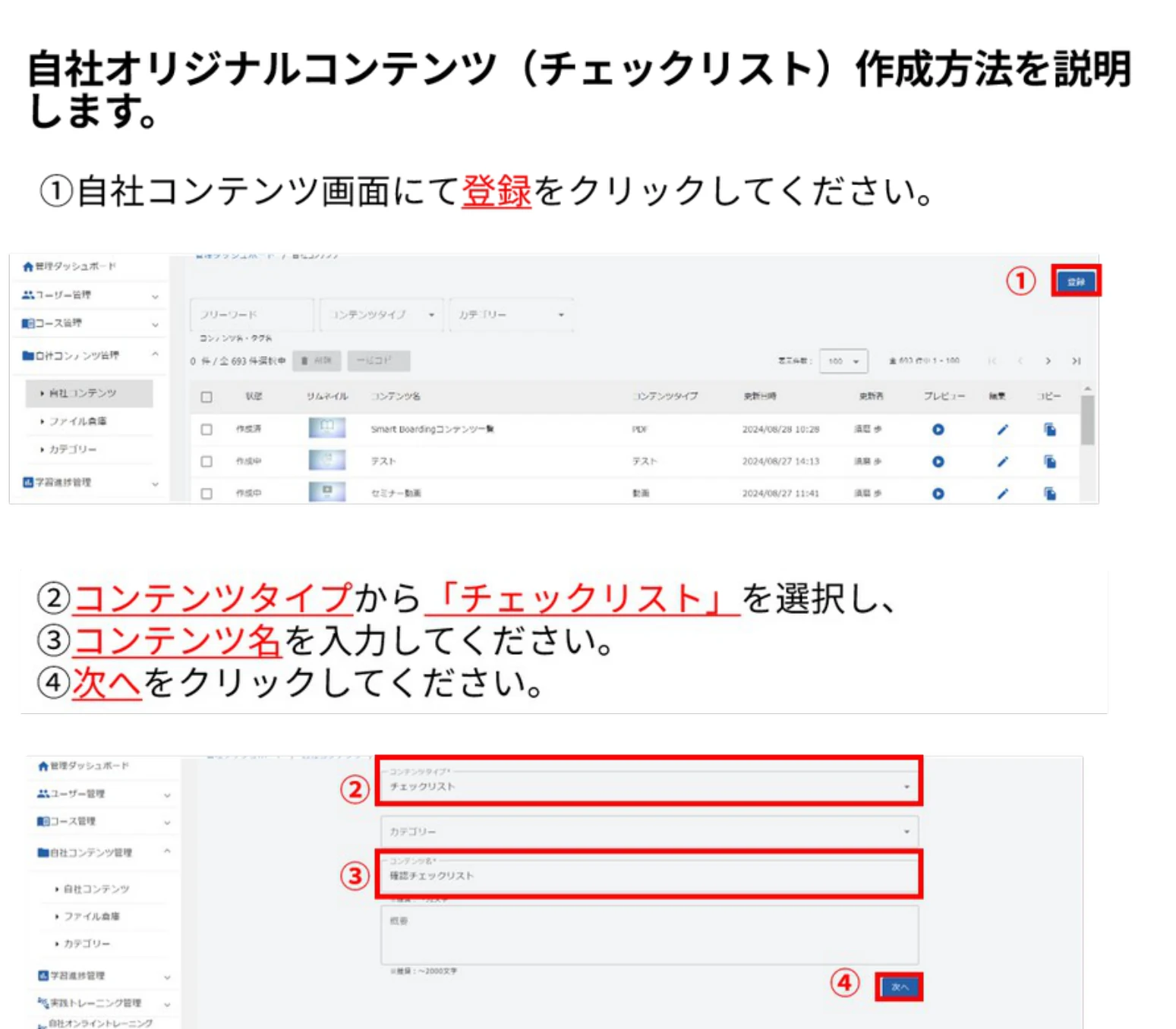Image resolution: width=1176 pixels, height=1029 pixels.
Task: Open the コンテンツタイプ filter dropdown above the table
Action: coord(382,315)
